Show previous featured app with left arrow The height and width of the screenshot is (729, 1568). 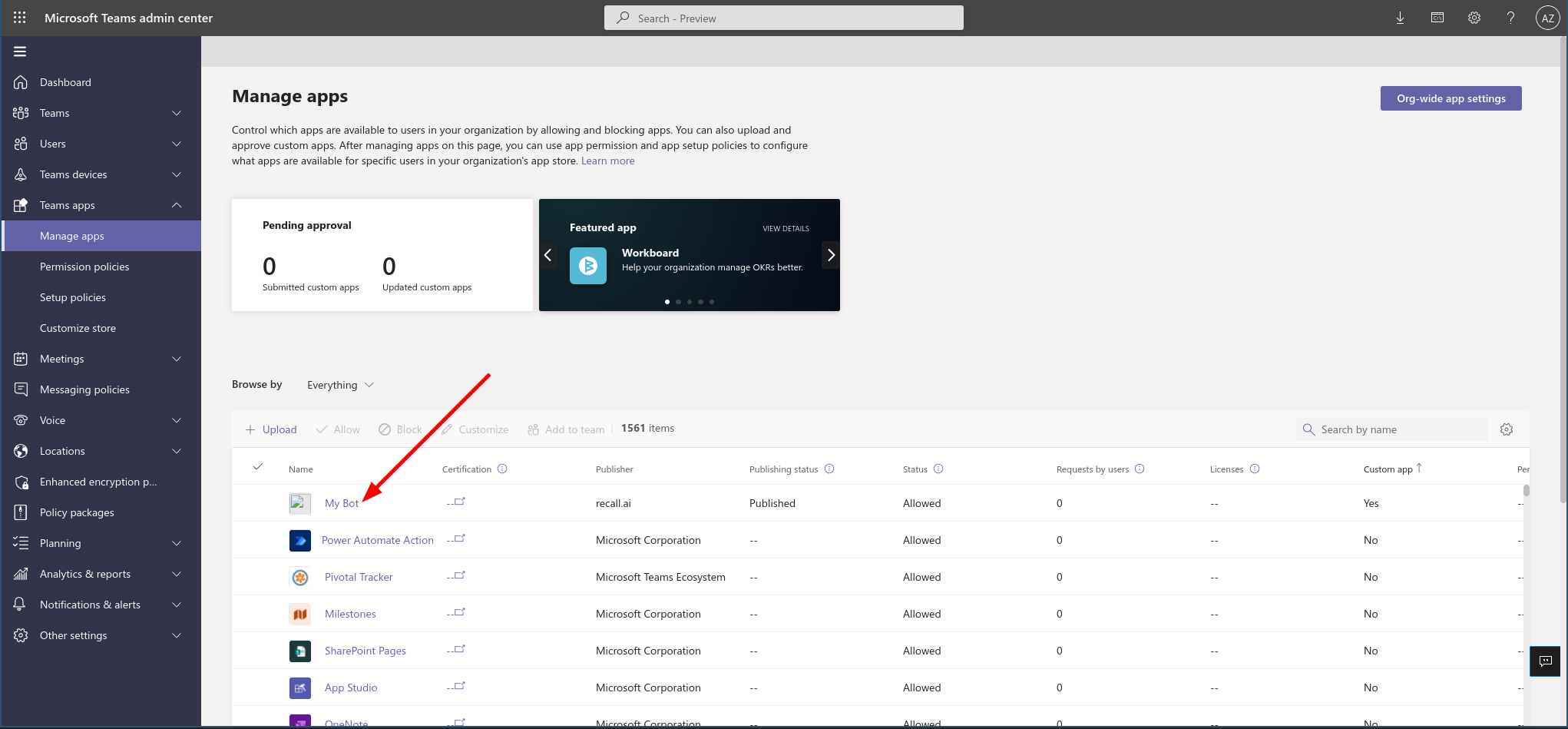pyautogui.click(x=548, y=255)
